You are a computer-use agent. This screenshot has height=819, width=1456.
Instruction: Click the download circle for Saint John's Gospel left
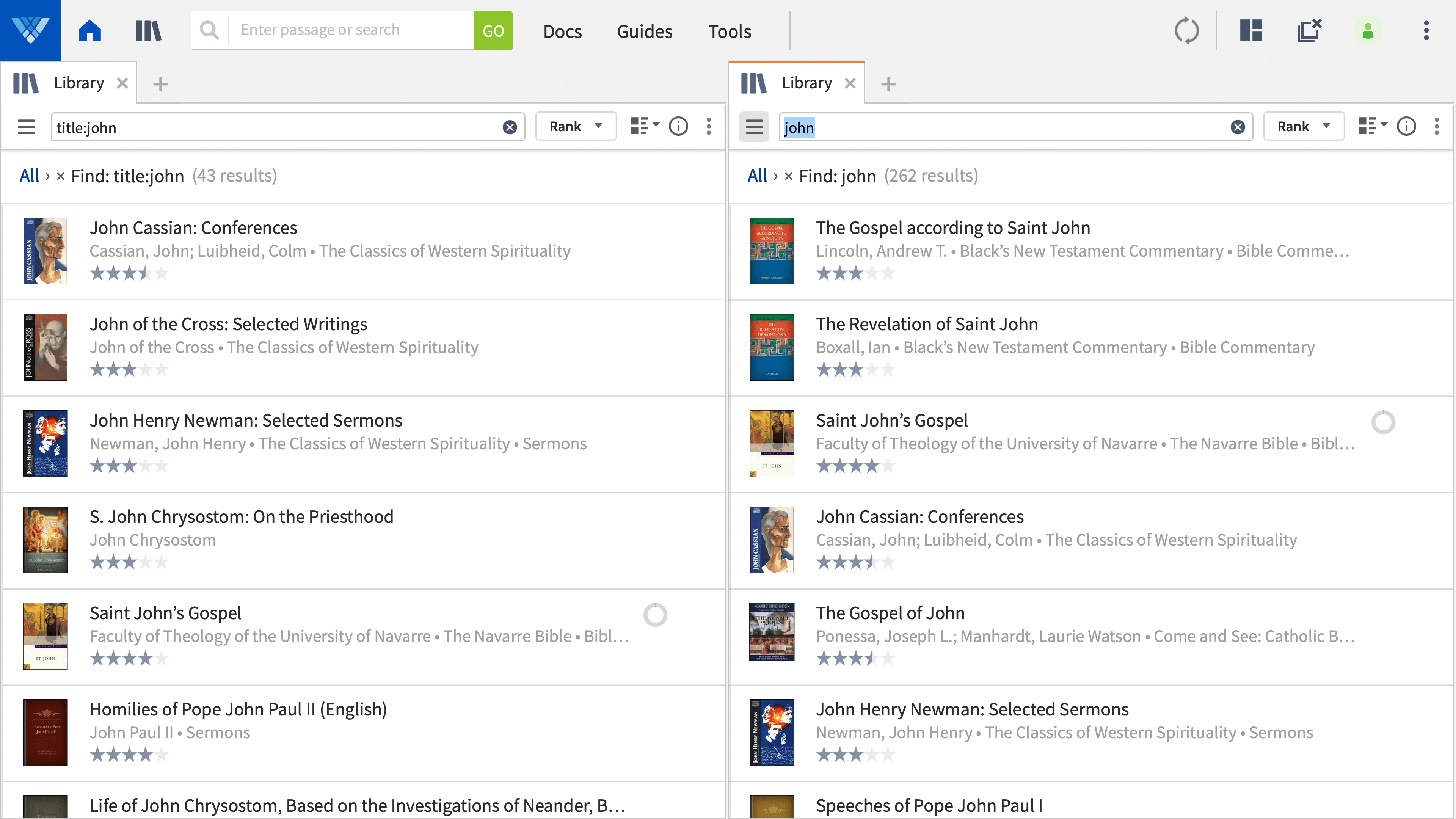pyautogui.click(x=655, y=615)
